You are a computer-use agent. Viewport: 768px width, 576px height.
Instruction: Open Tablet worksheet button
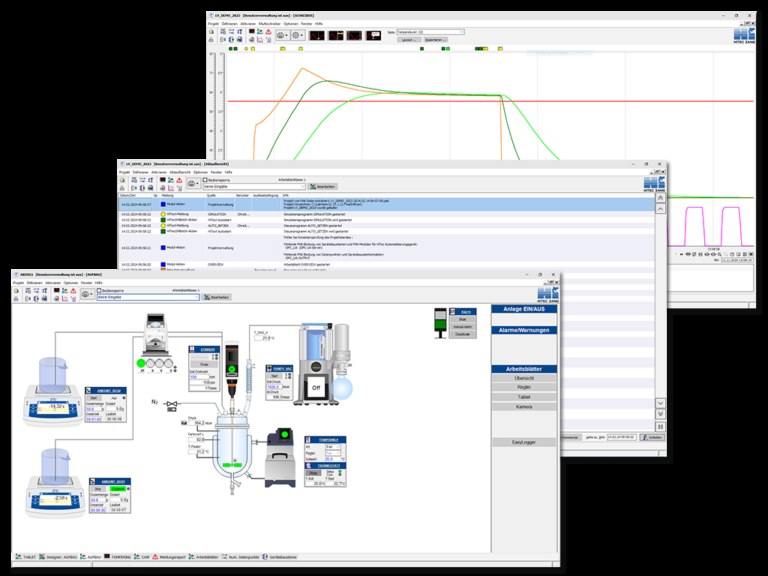point(524,397)
